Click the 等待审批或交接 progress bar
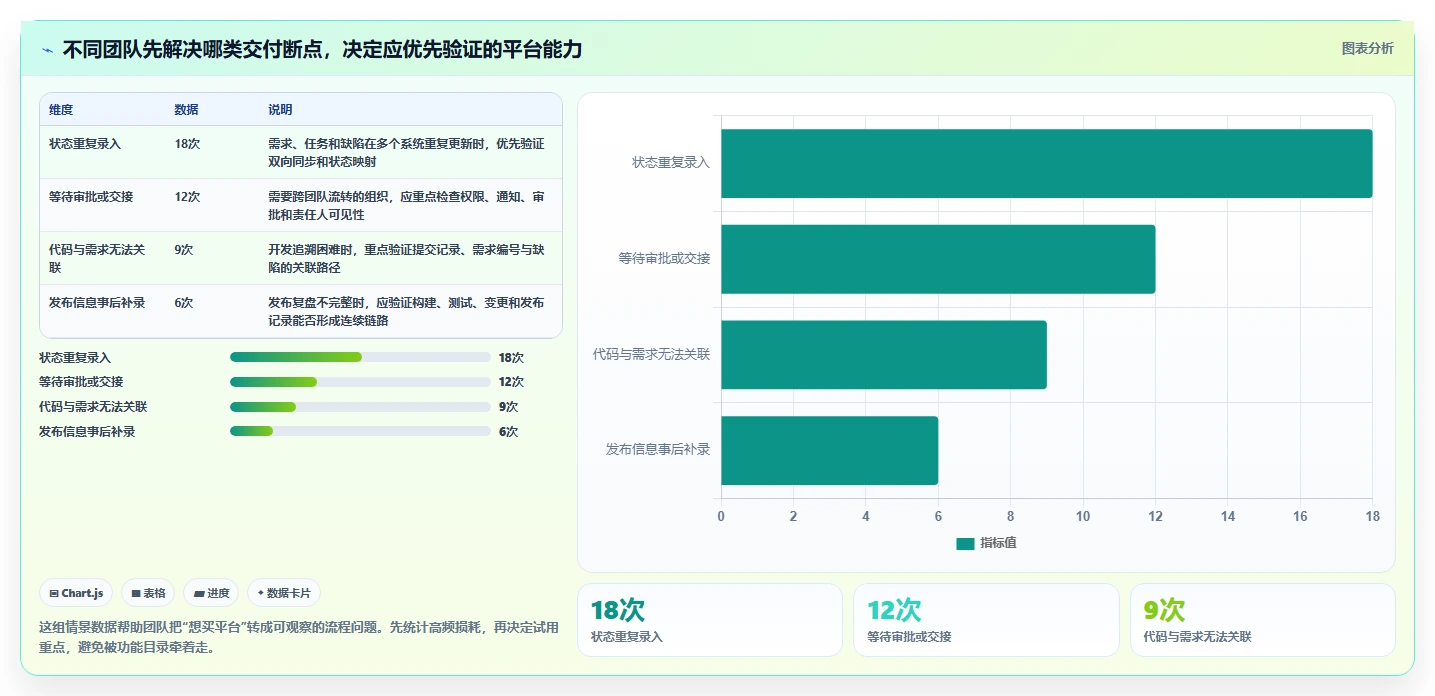Image resolution: width=1435 pixels, height=696 pixels. coord(360,382)
